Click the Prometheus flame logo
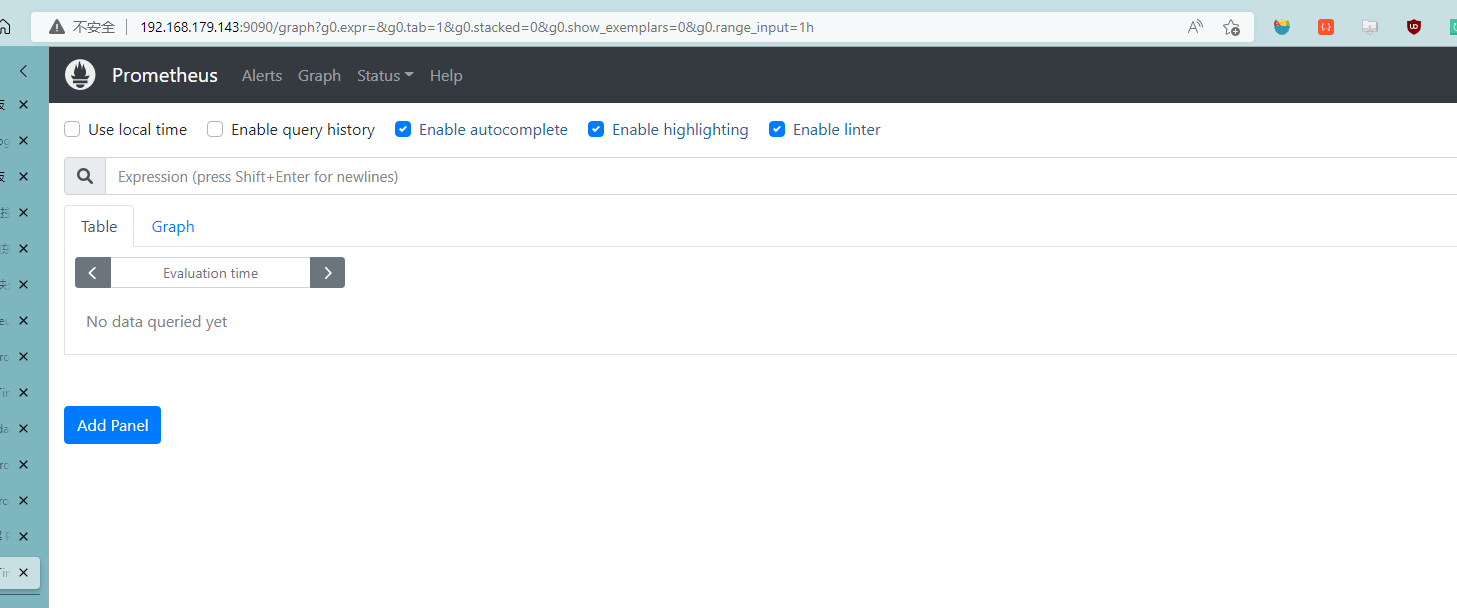This screenshot has height=608, width=1457. point(80,75)
